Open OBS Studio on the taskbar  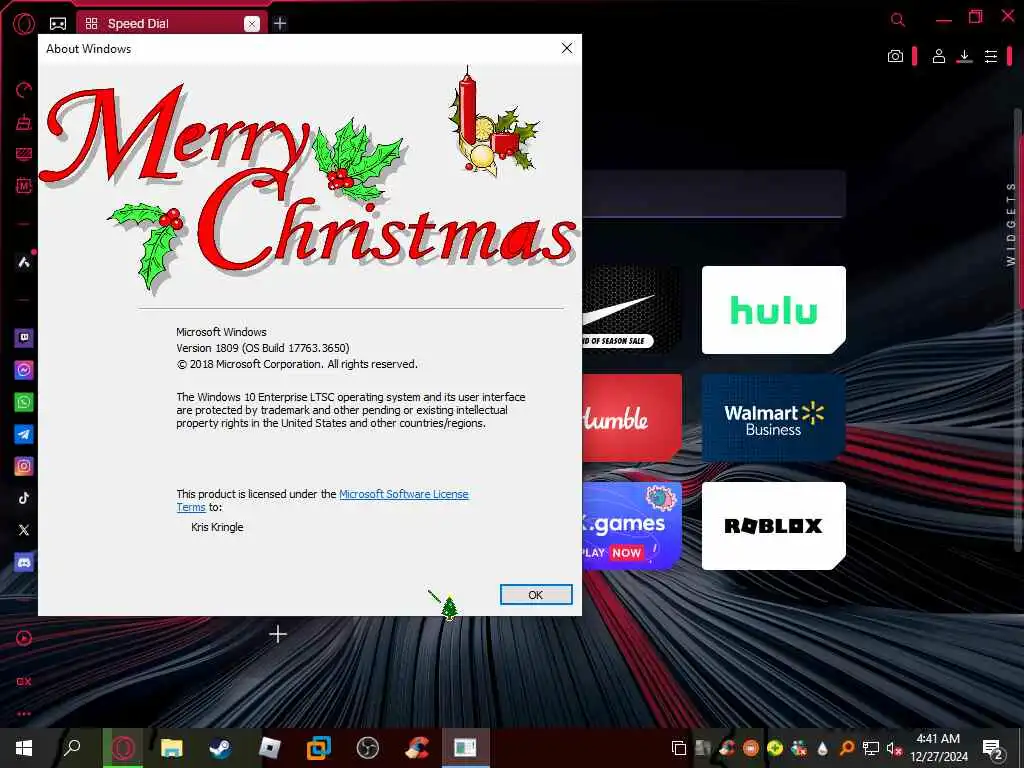coord(368,748)
